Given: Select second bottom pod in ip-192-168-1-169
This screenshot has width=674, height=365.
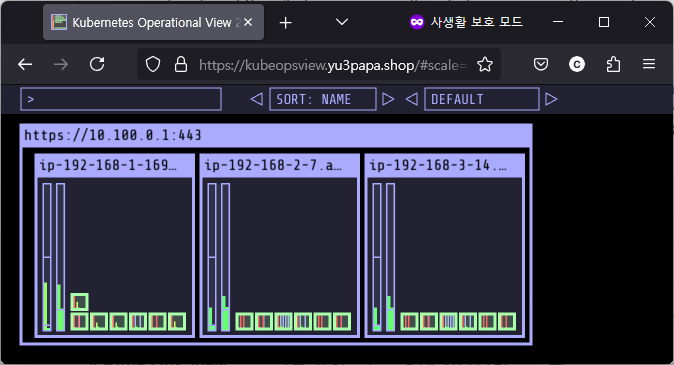Looking at the screenshot, I should (99, 322).
